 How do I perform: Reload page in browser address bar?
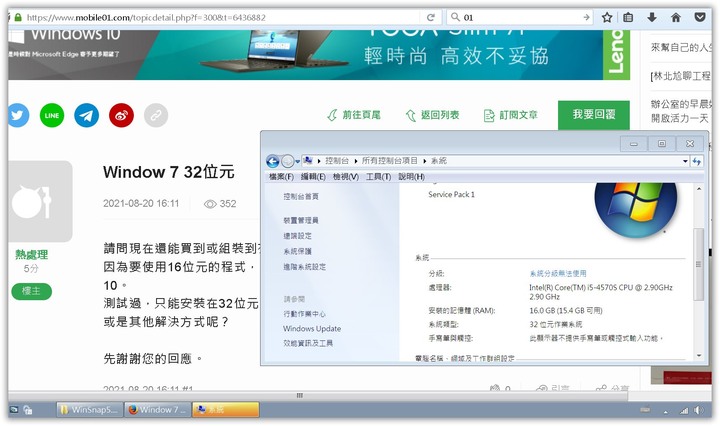tap(431, 17)
